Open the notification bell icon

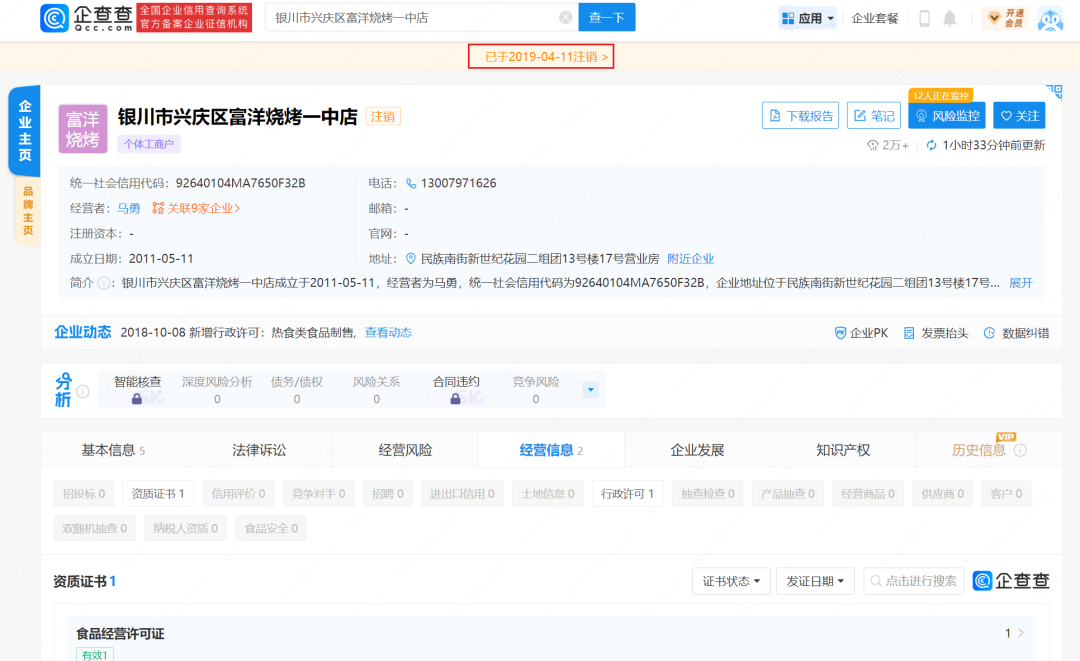[950, 19]
